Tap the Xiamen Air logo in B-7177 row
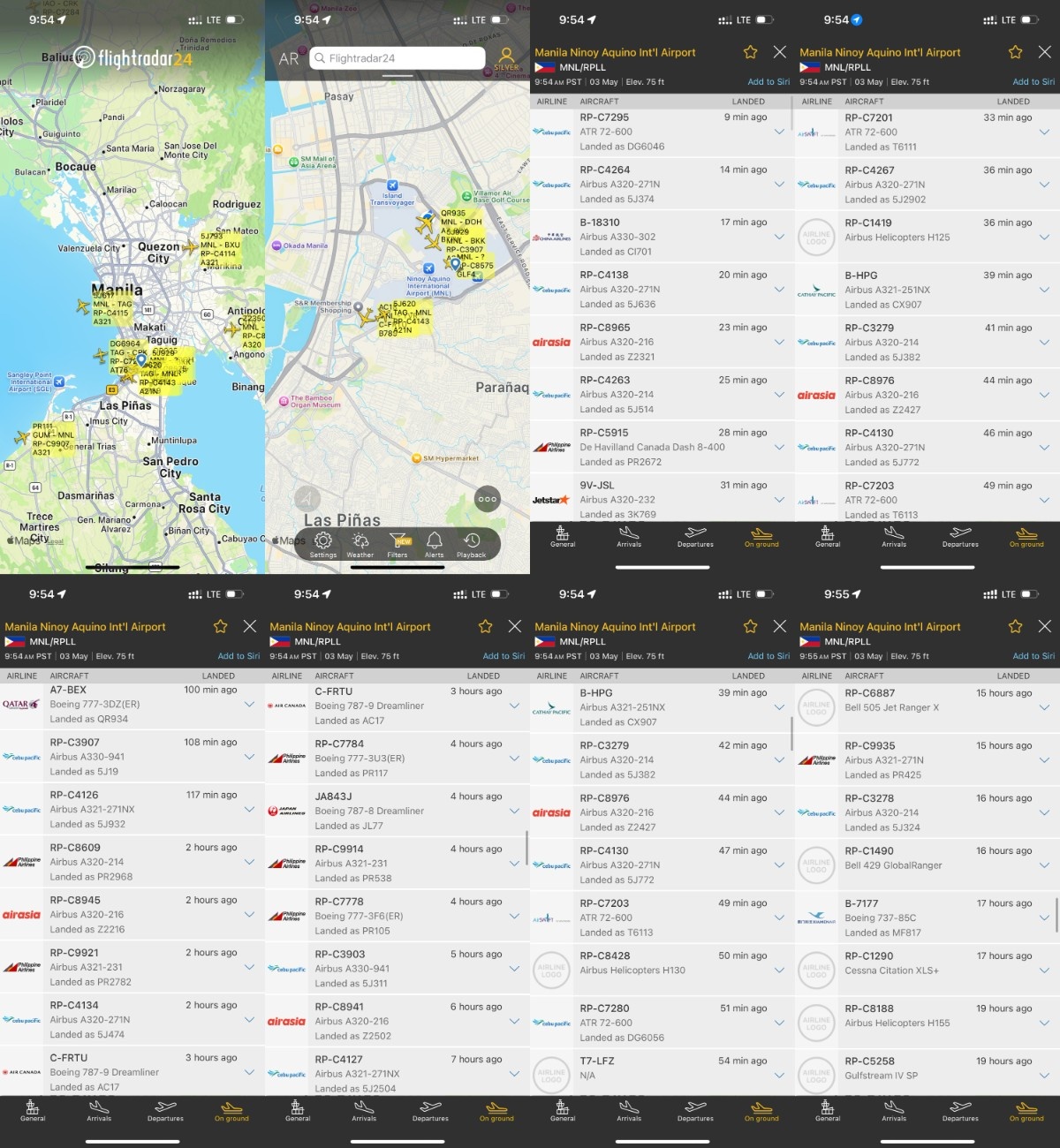 pos(816,918)
